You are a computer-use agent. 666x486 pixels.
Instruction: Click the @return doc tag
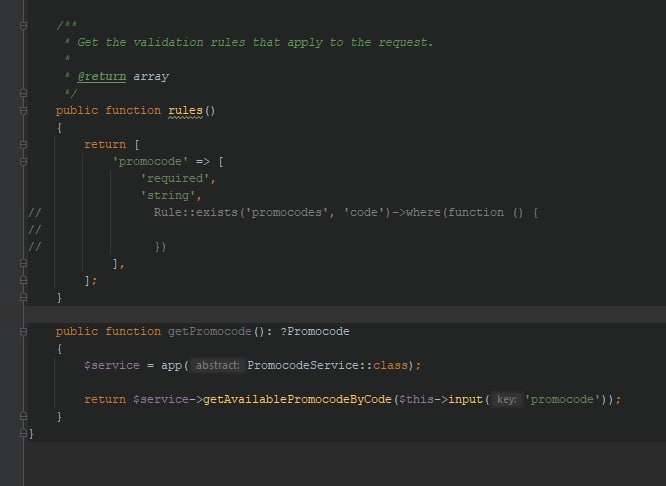102,76
